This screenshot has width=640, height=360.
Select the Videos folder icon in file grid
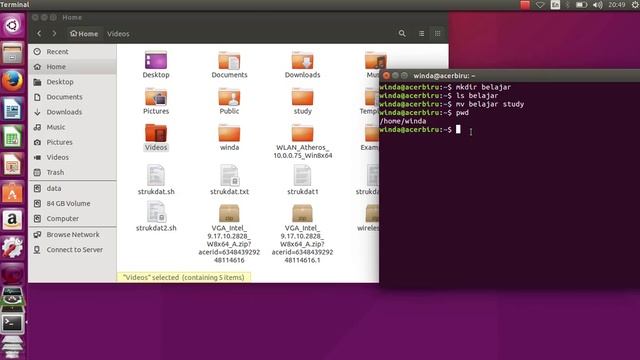[x=156, y=133]
